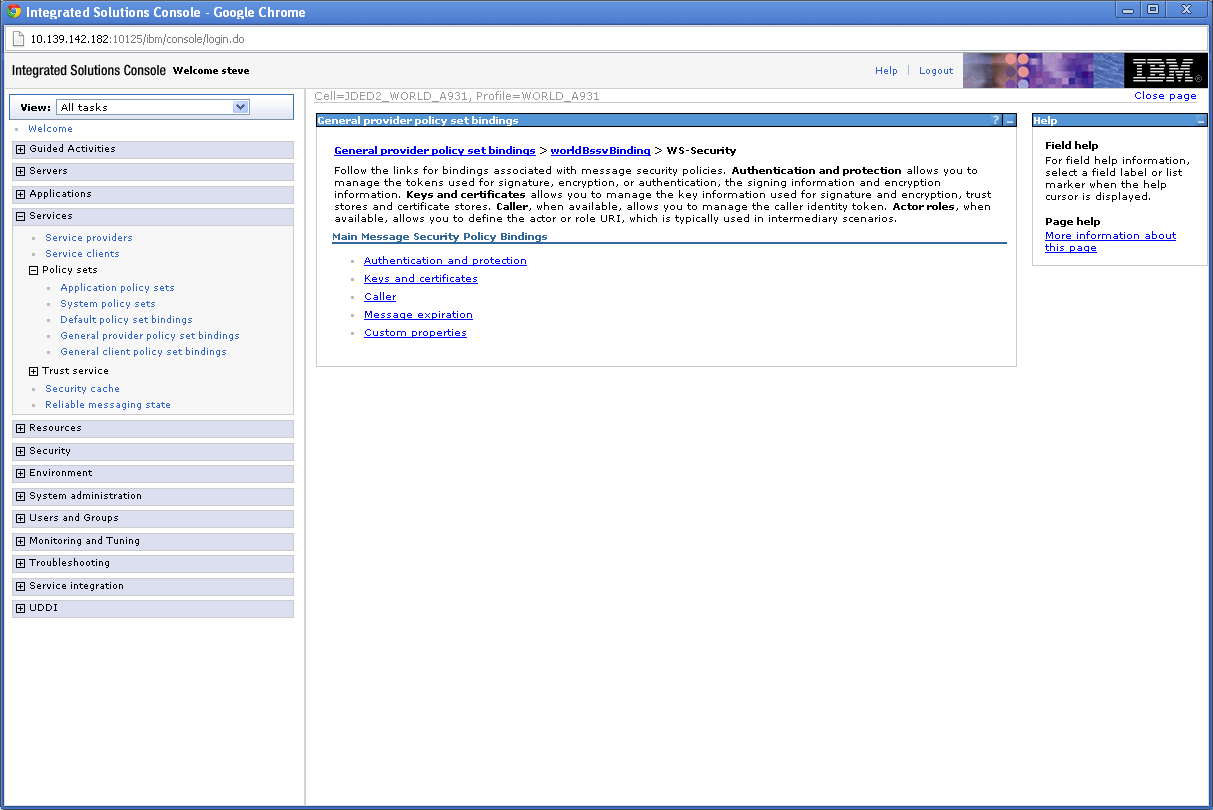Select the Guided Activities label
The image size is (1213, 810).
[x=72, y=149]
